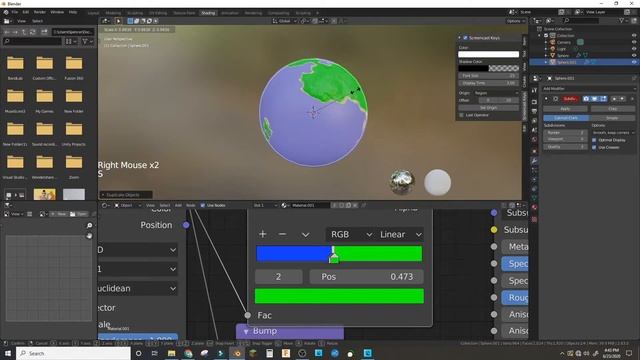The image size is (640, 360).
Task: Open the Render properties tab icon
Action: pyautogui.click(x=534, y=102)
